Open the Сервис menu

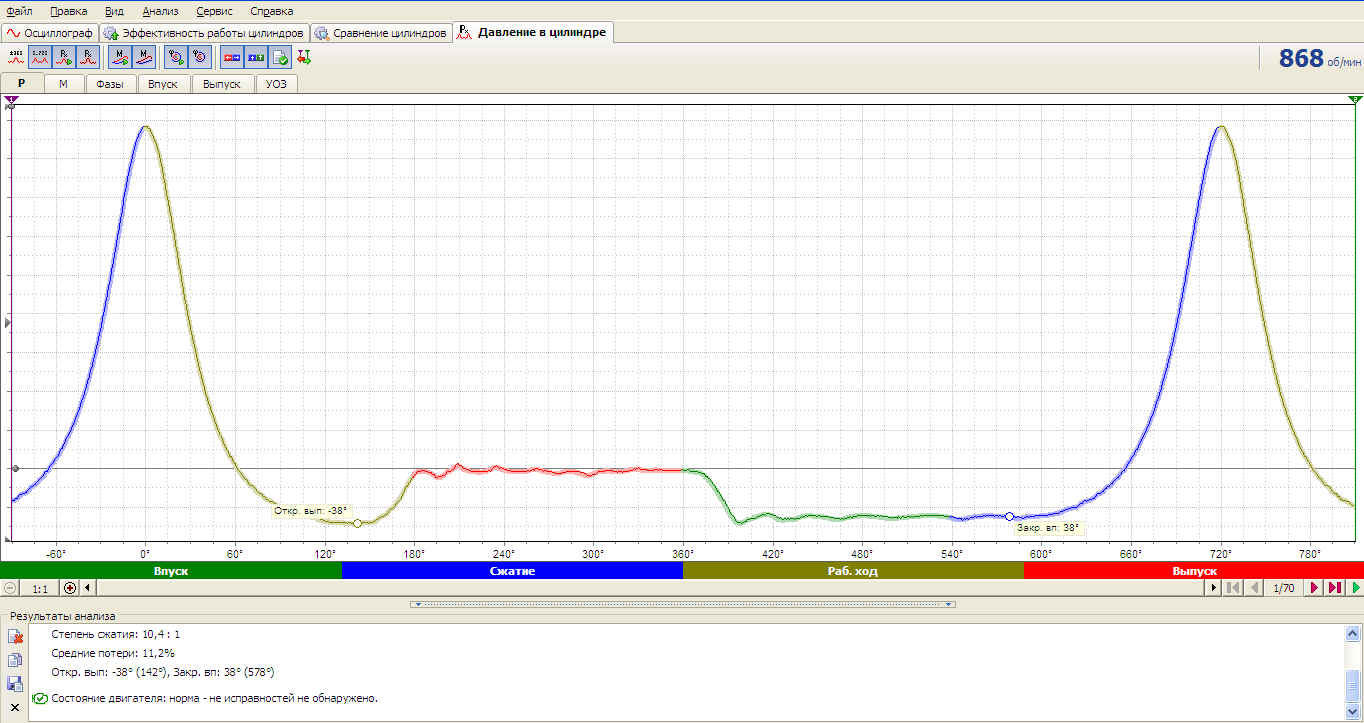coord(215,11)
